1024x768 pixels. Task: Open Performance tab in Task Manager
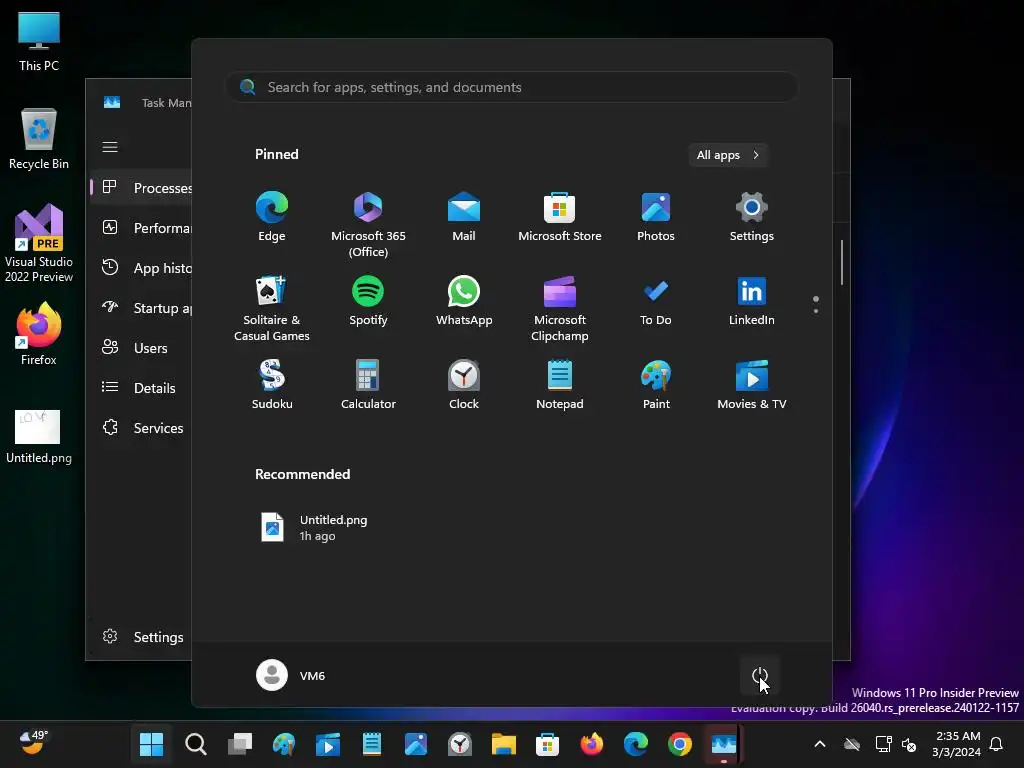pyautogui.click(x=141, y=228)
